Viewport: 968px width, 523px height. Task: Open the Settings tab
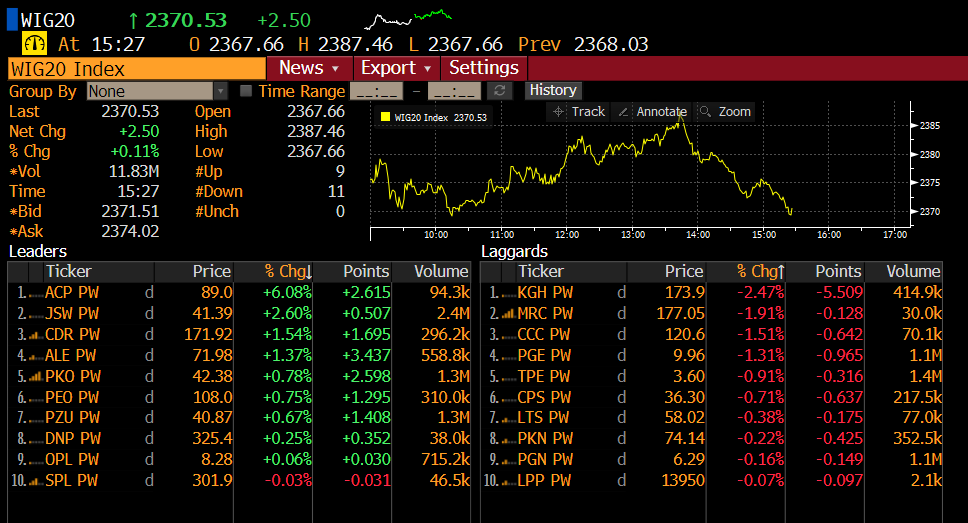pyautogui.click(x=484, y=68)
